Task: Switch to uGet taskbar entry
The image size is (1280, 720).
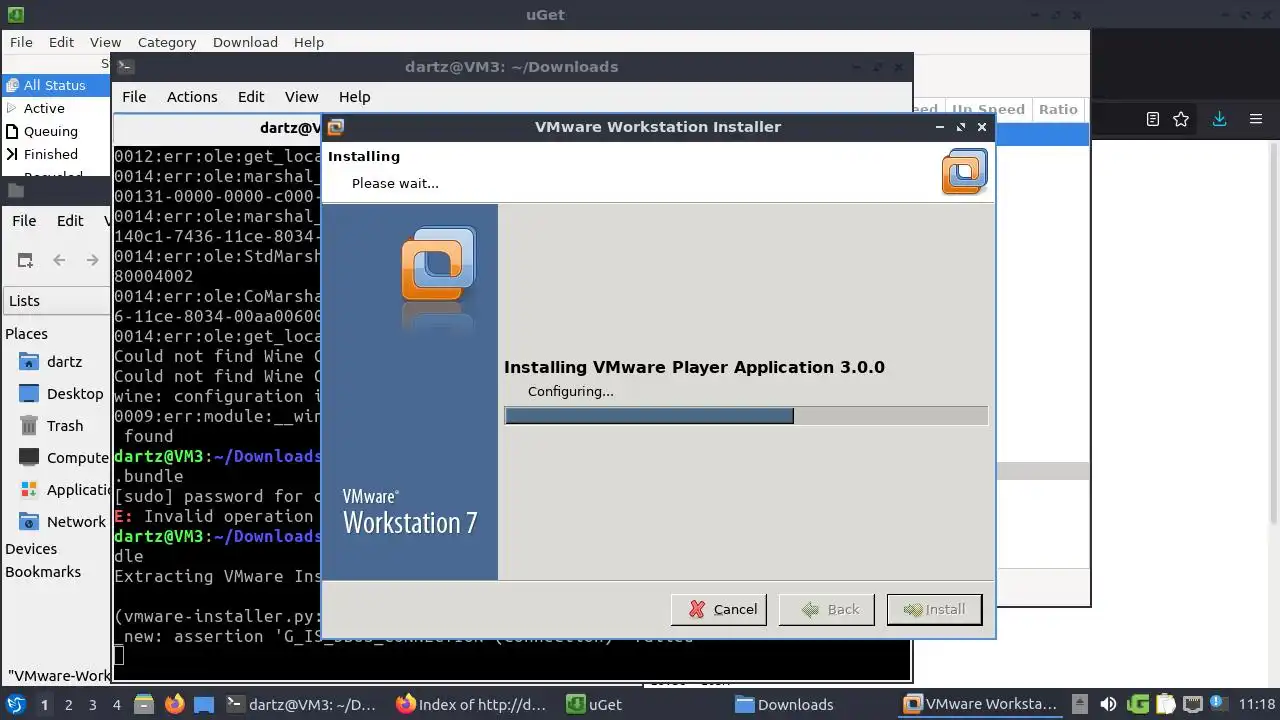Action: click(x=594, y=704)
